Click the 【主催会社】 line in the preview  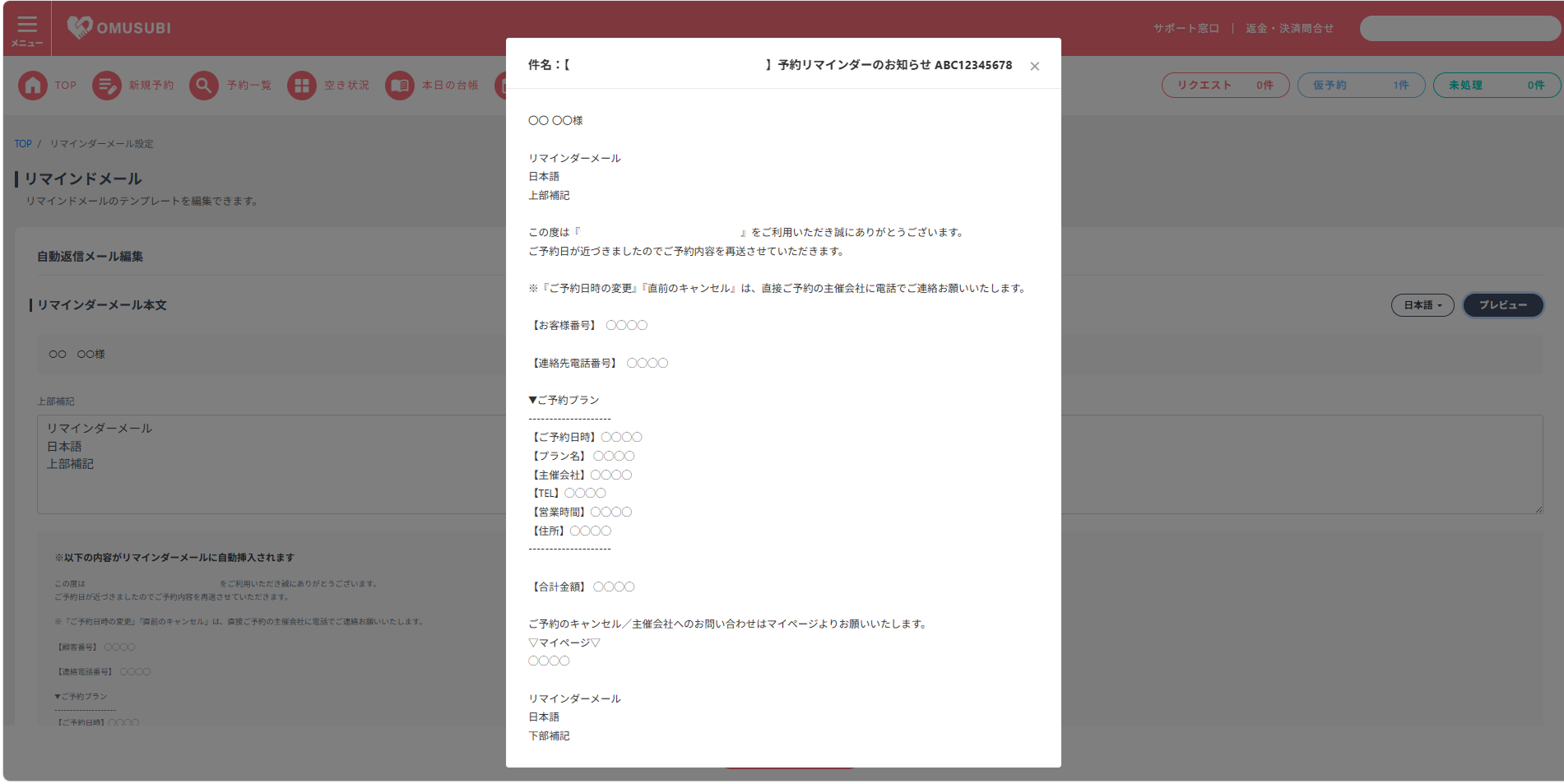[580, 476]
